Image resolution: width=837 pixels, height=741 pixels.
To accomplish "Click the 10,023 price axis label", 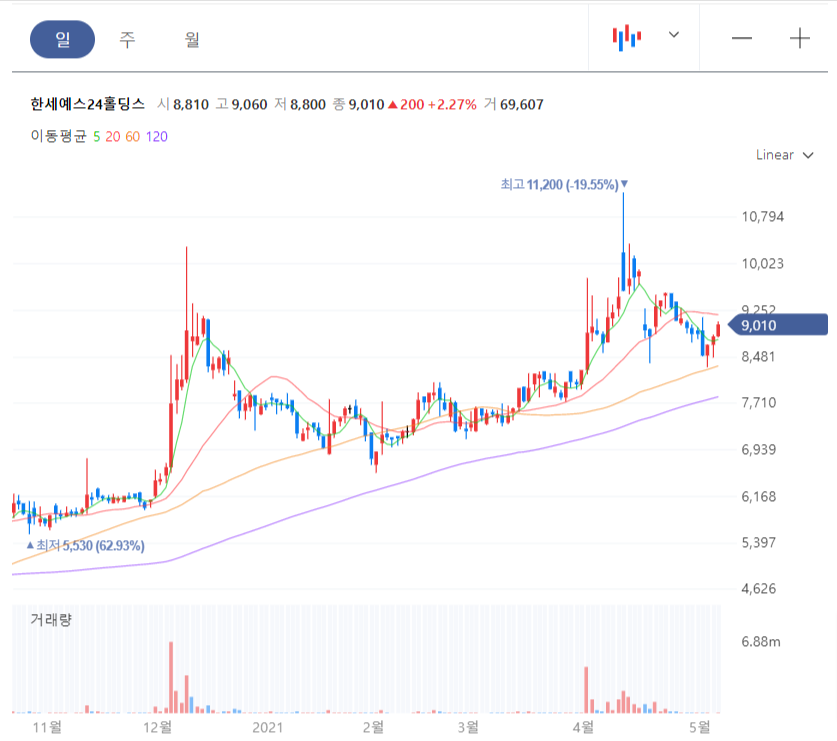I will coord(762,264).
